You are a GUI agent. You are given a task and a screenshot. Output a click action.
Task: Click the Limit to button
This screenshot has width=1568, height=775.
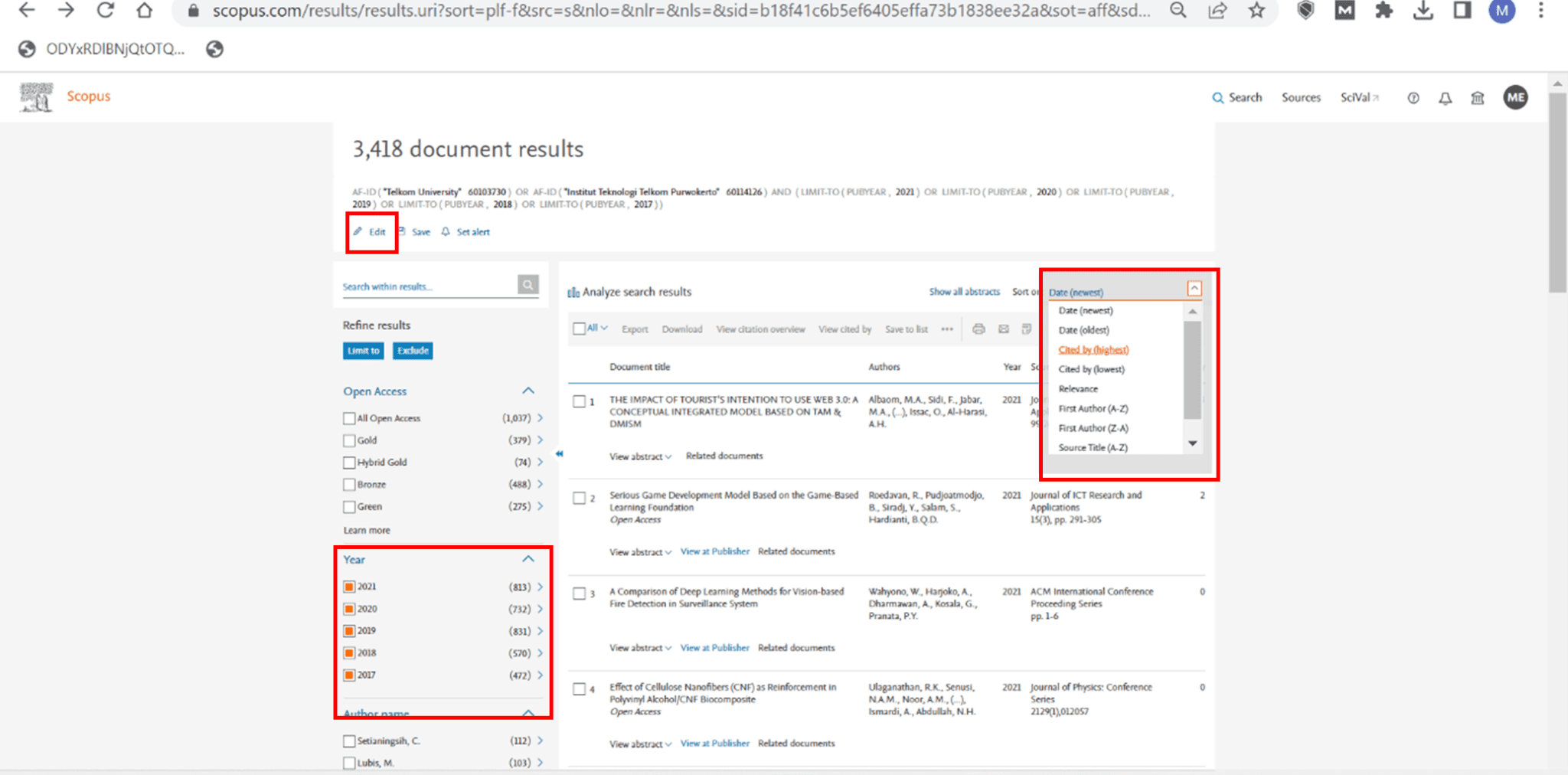pos(364,351)
